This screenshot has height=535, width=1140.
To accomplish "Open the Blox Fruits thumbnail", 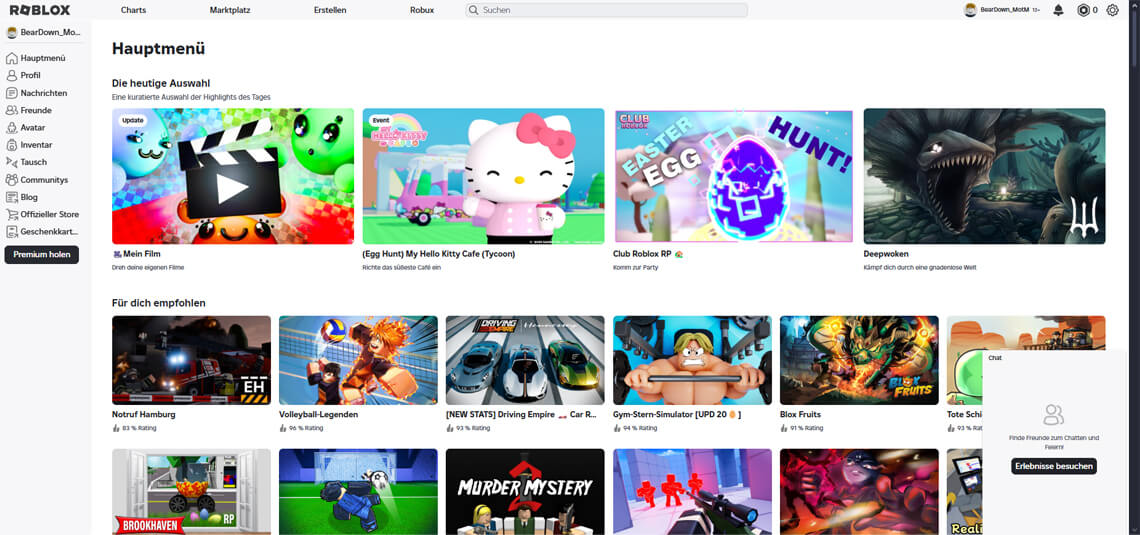I will coord(859,360).
